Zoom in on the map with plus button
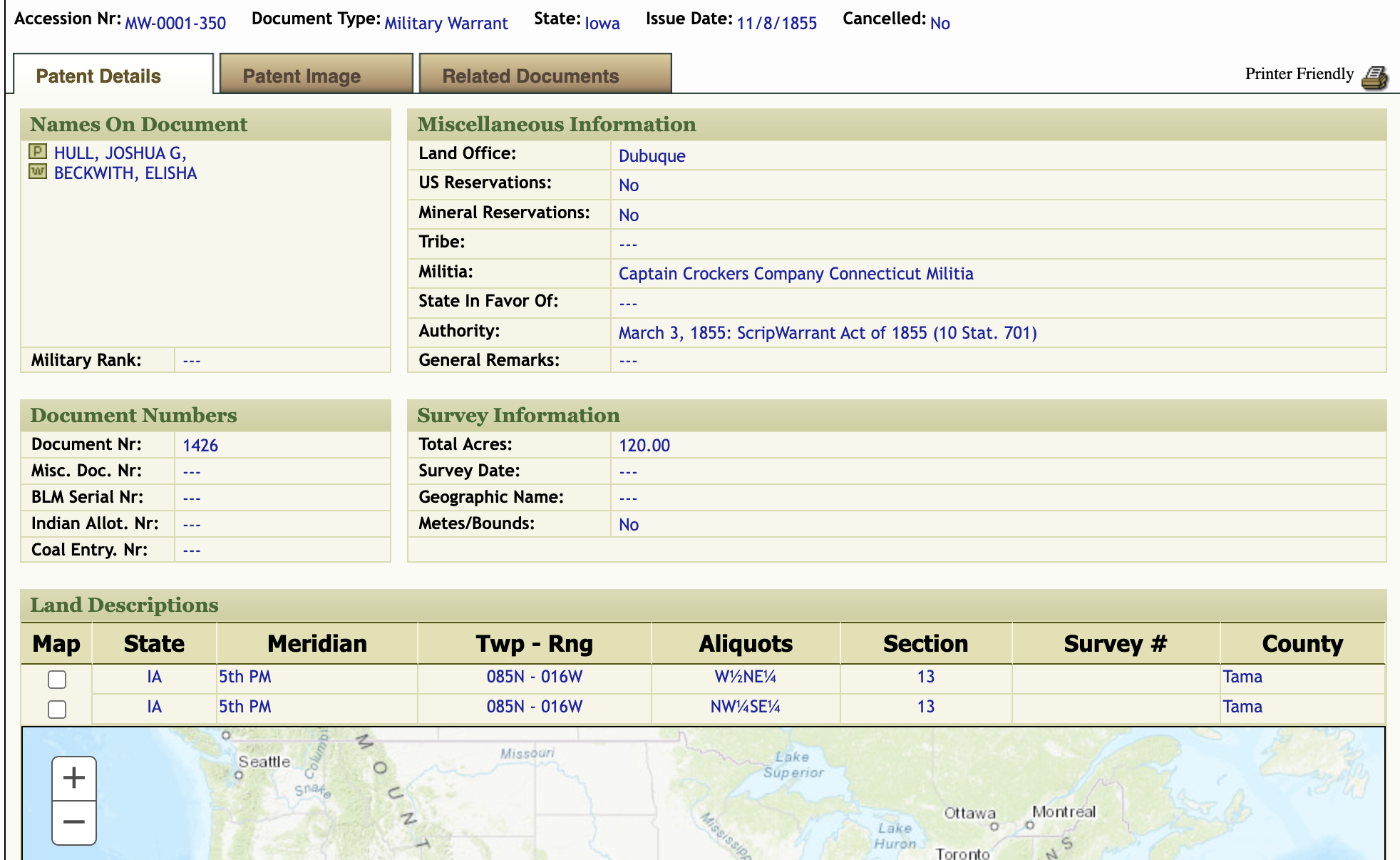1400x860 pixels. [74, 778]
